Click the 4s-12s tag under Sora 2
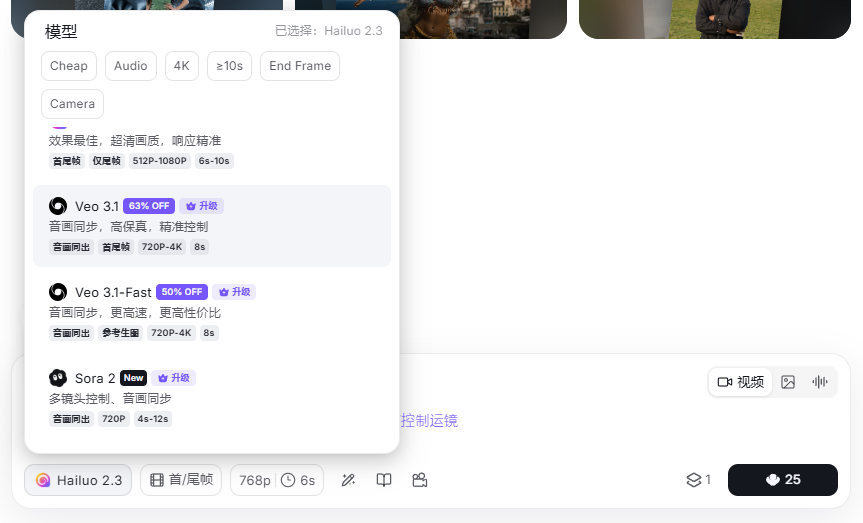863x523 pixels. click(x=153, y=419)
